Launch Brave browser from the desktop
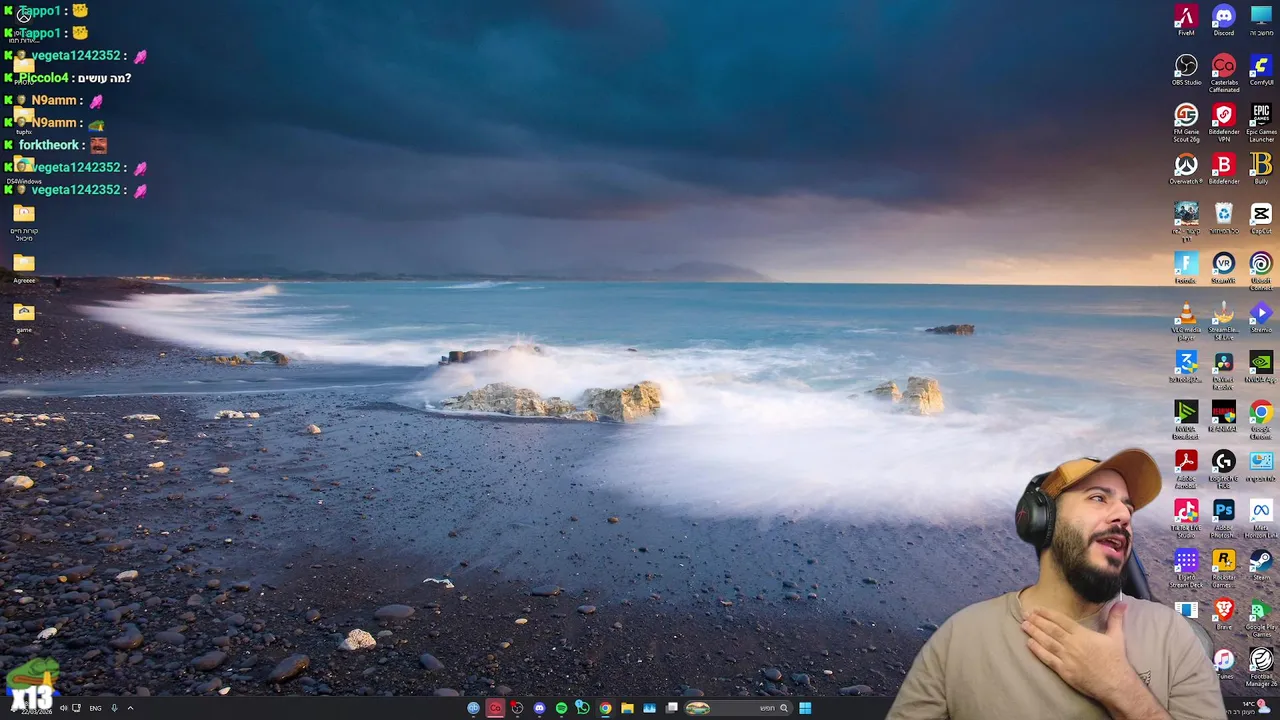This screenshot has height=720, width=1280. click(x=1223, y=614)
